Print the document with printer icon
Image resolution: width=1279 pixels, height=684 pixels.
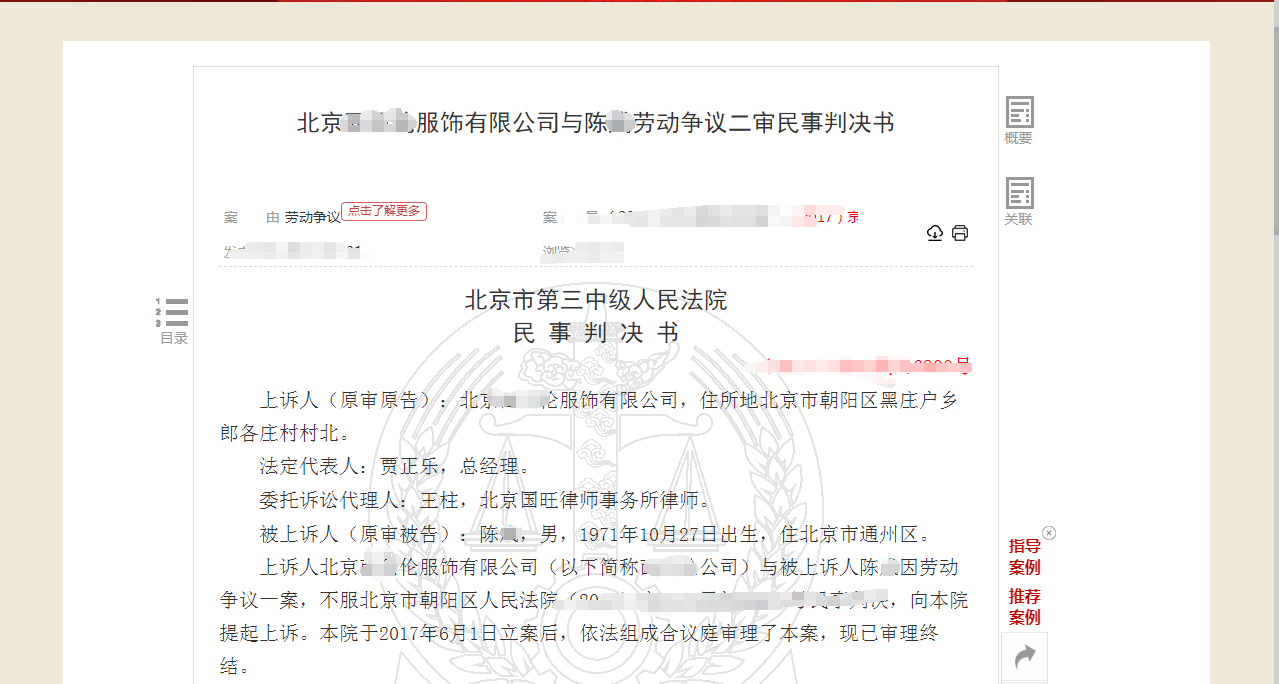tap(960, 233)
